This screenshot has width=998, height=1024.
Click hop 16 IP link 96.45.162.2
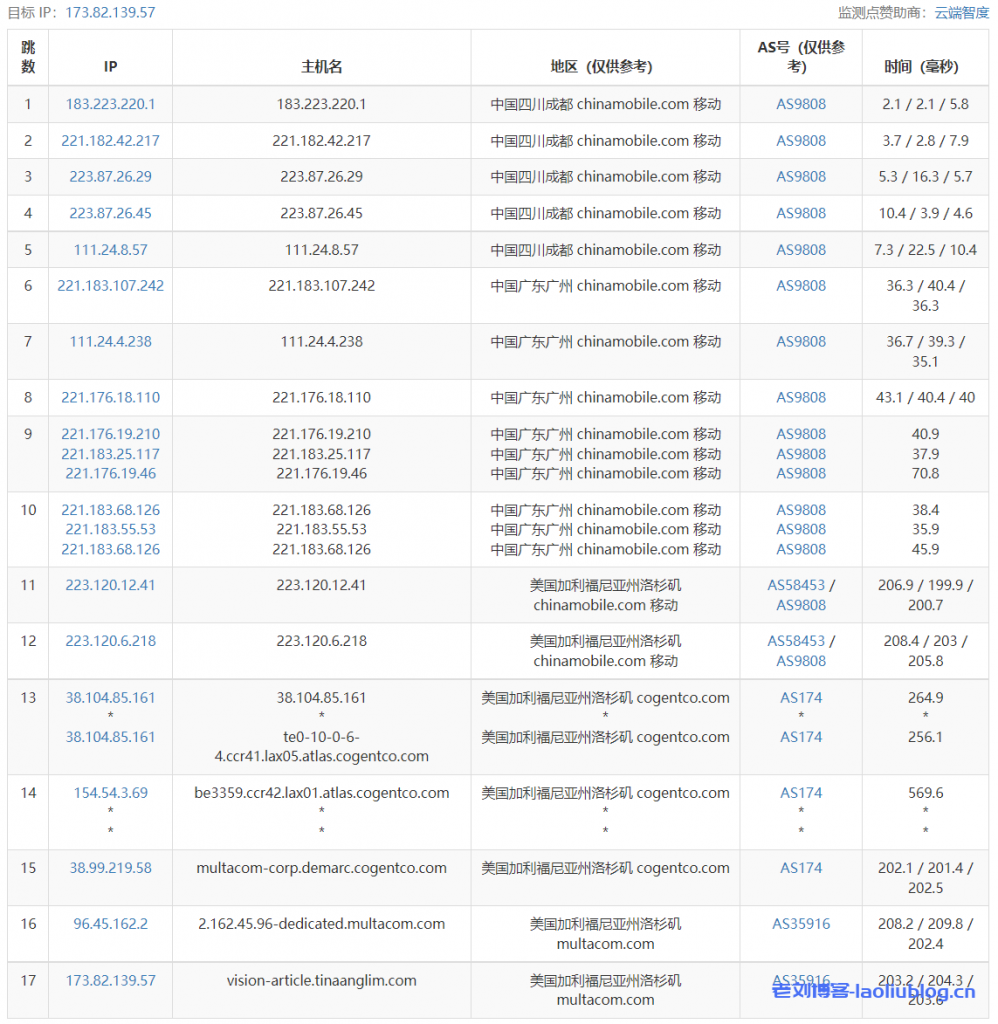[110, 923]
